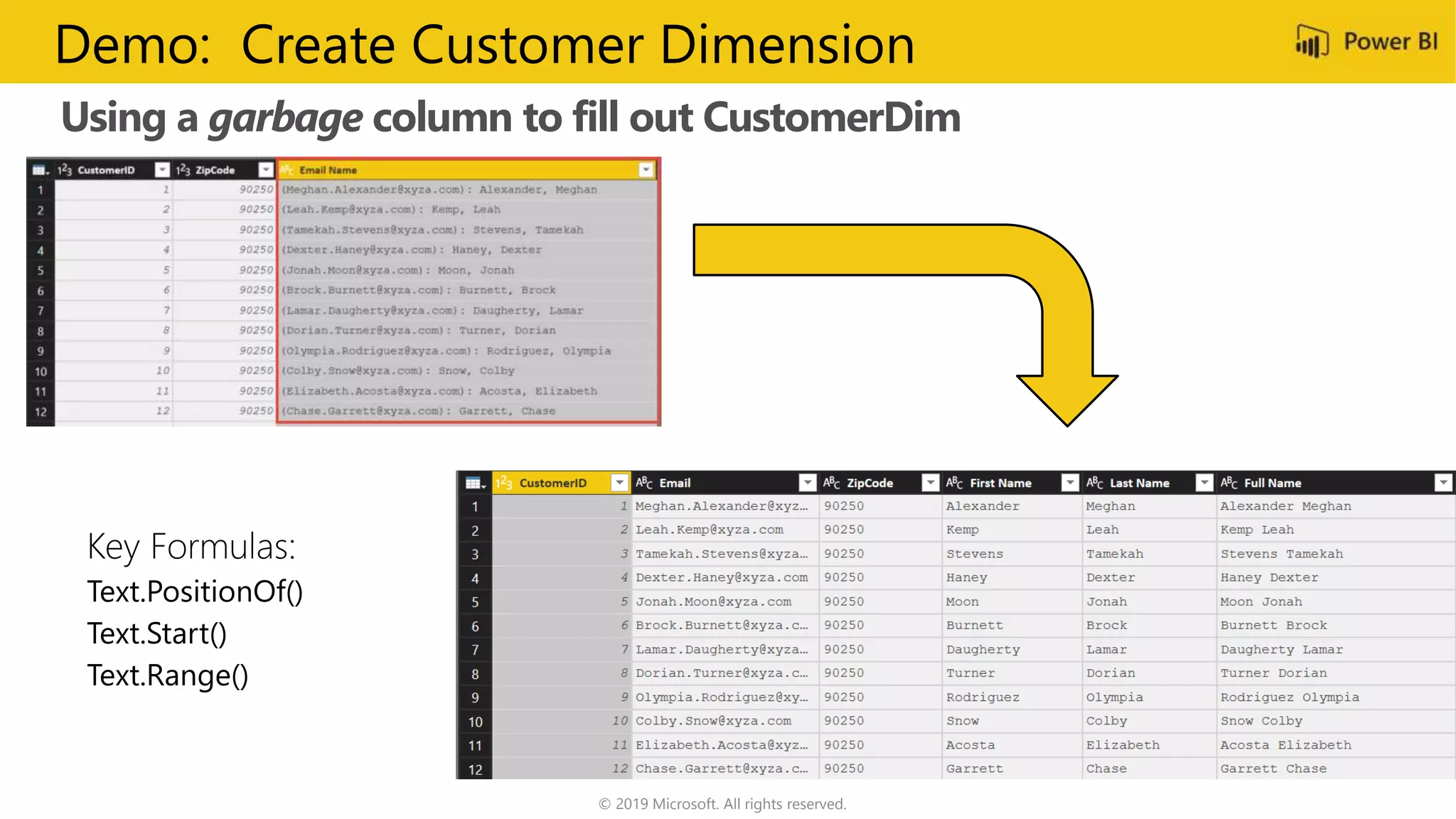
Task: Select row number 1 in the top table
Action: pos(41,190)
